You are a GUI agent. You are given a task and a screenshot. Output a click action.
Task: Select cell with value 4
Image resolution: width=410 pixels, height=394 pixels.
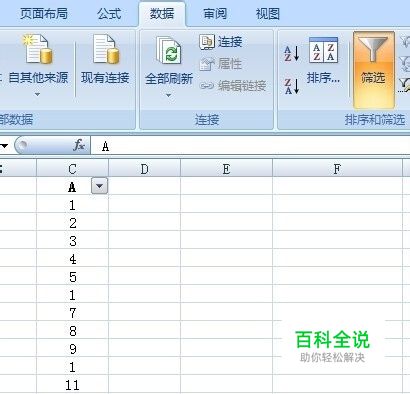[x=72, y=259]
